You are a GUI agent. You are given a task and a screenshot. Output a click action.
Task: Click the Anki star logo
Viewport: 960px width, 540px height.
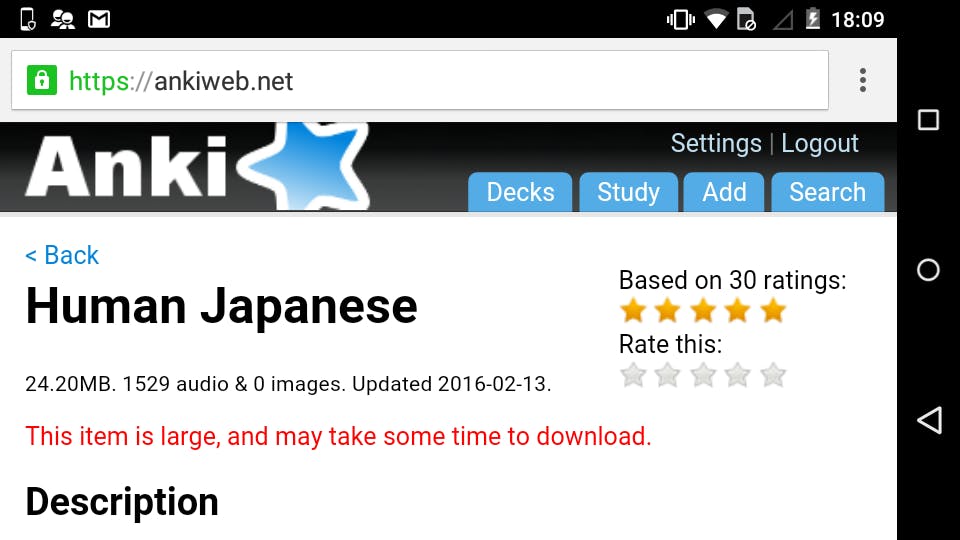pos(304,166)
